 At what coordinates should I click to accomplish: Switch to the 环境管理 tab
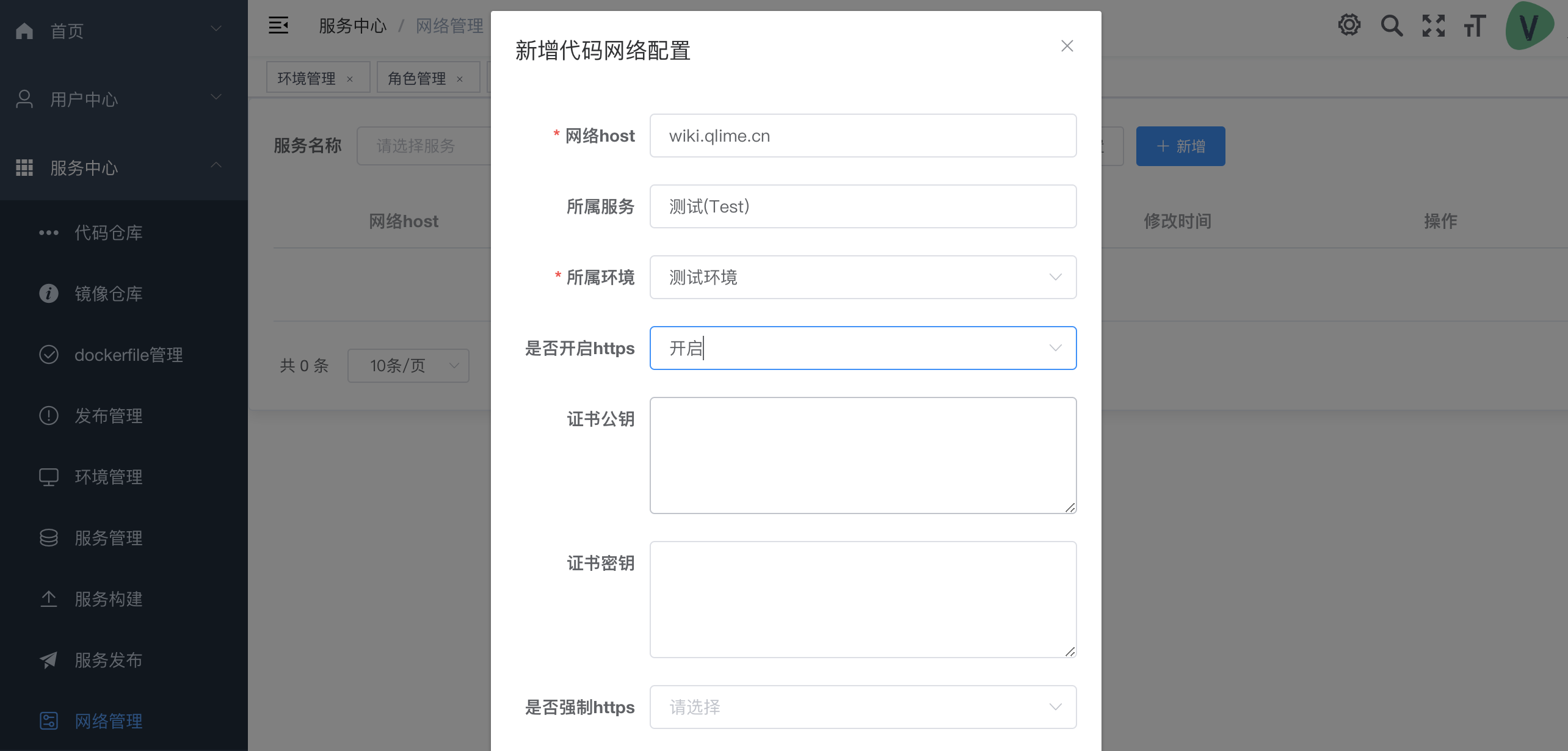coord(307,78)
